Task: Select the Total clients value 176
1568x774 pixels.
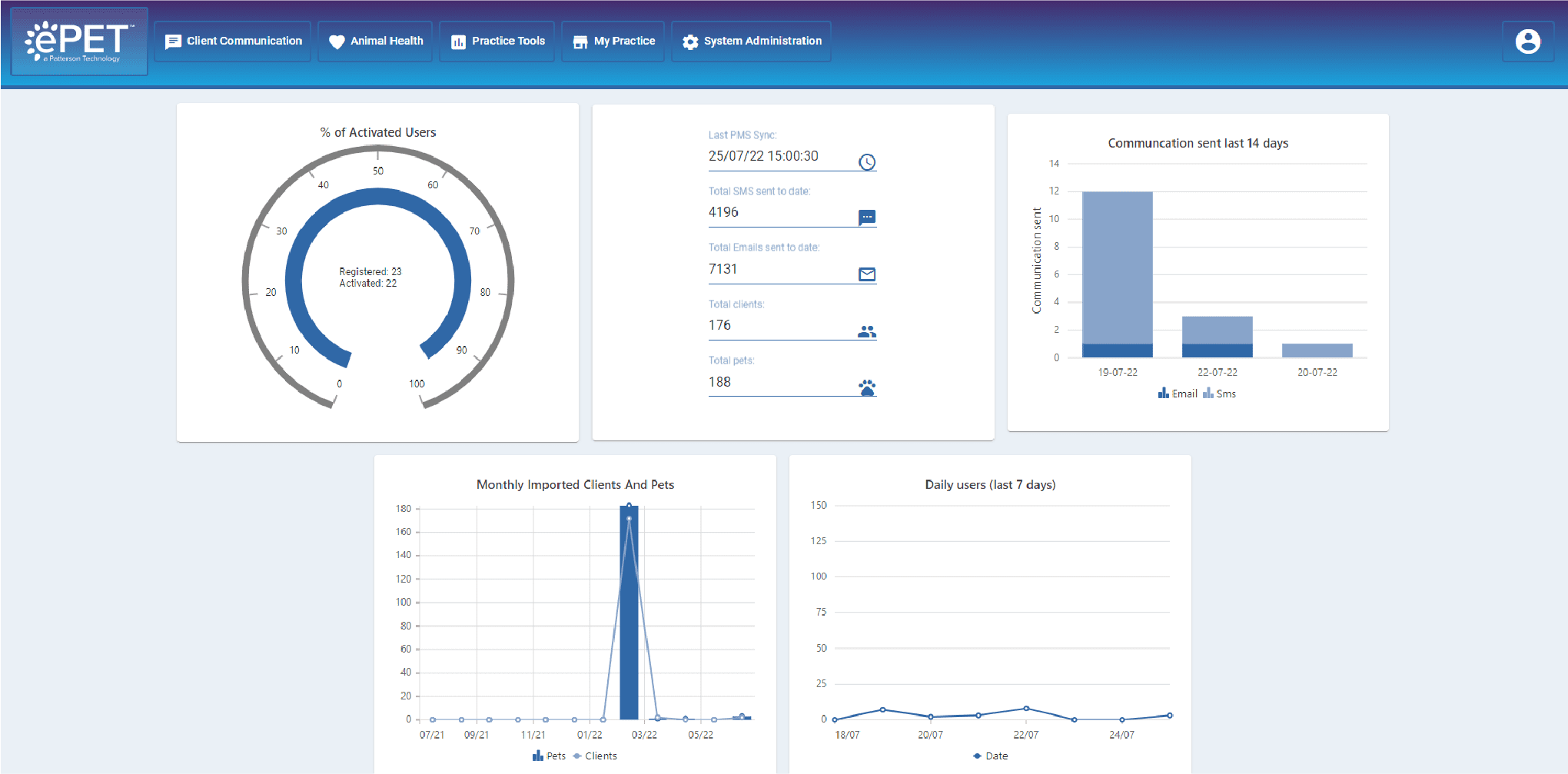Action: click(x=719, y=325)
